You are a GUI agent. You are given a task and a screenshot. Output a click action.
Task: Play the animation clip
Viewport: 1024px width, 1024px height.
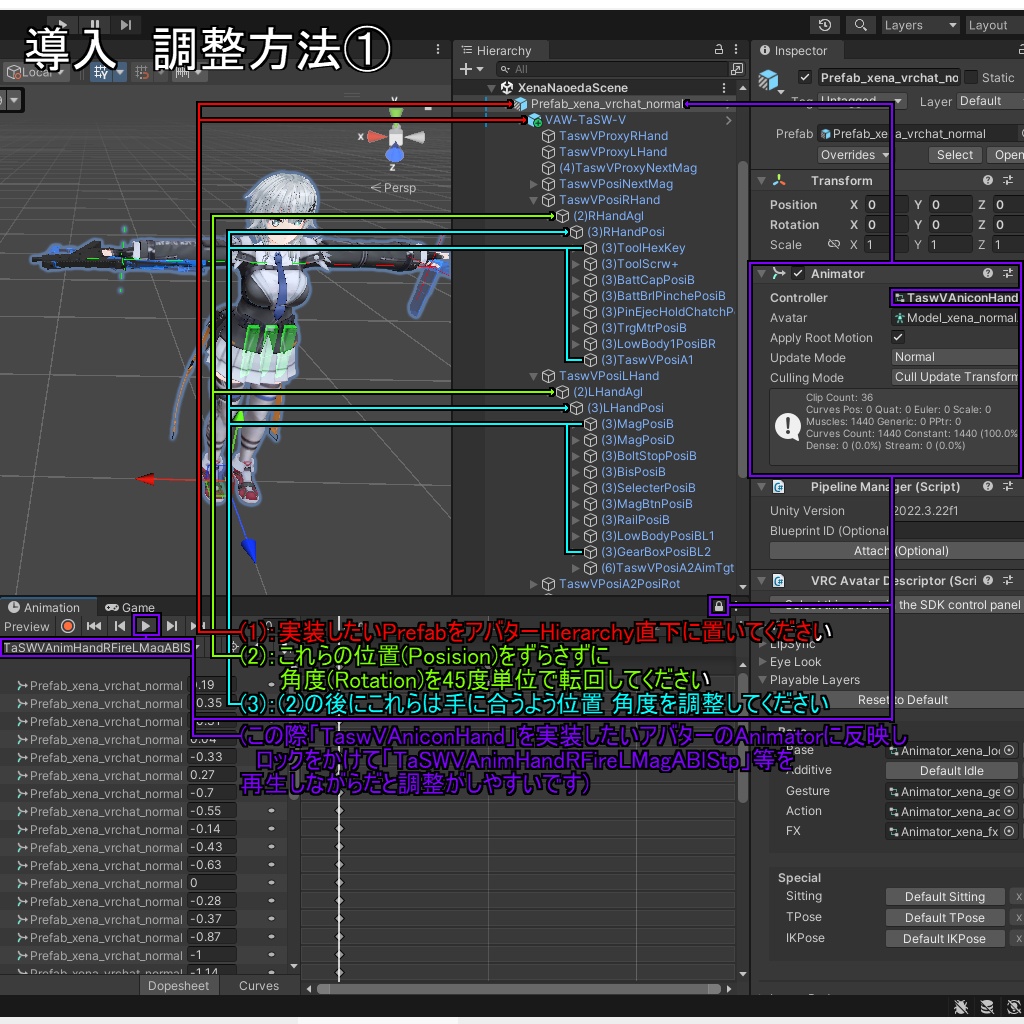coord(146,626)
